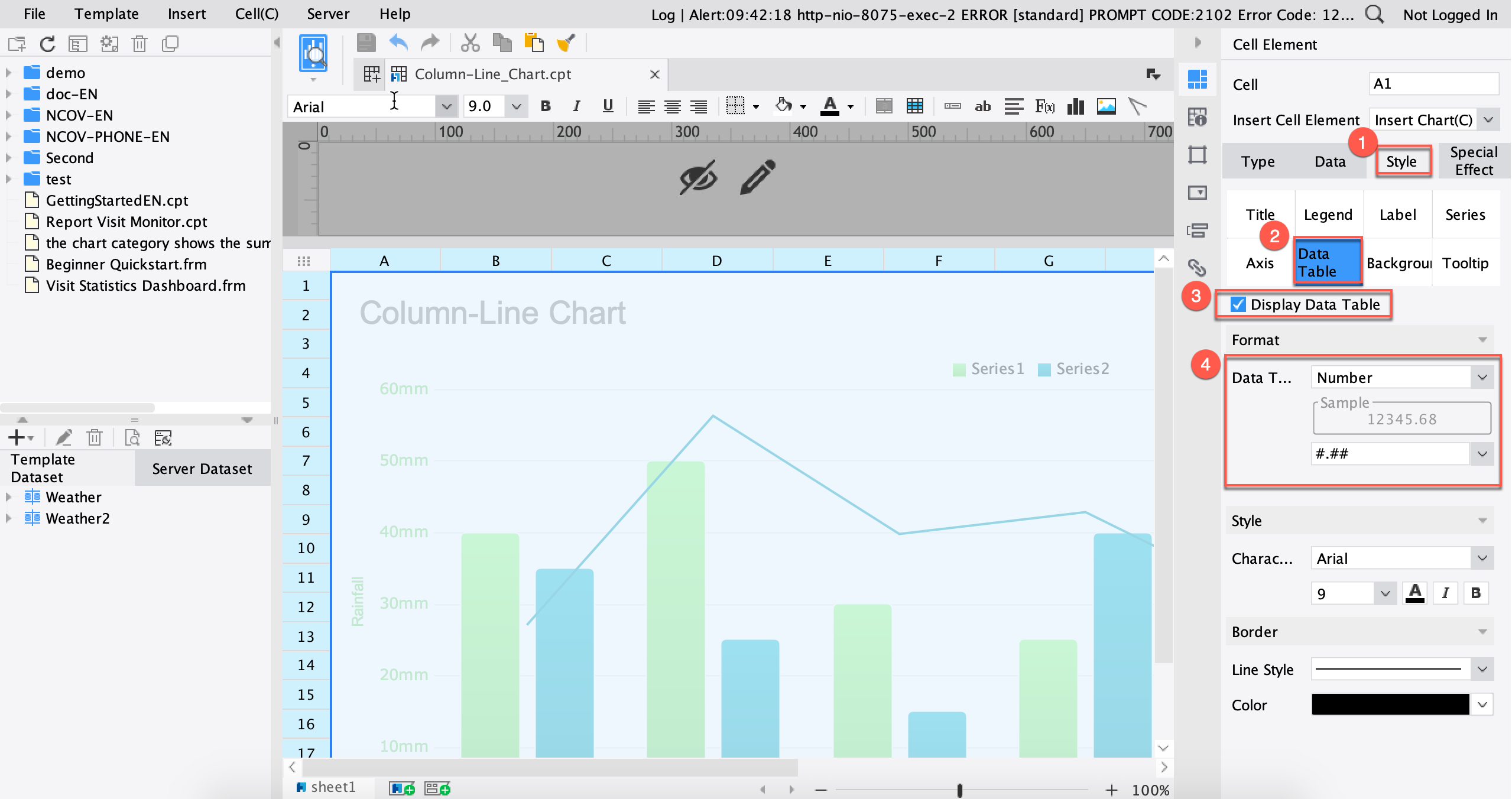Insert an image using the picture toolbar icon
Screen dimensions: 1512x799
coord(1106,106)
